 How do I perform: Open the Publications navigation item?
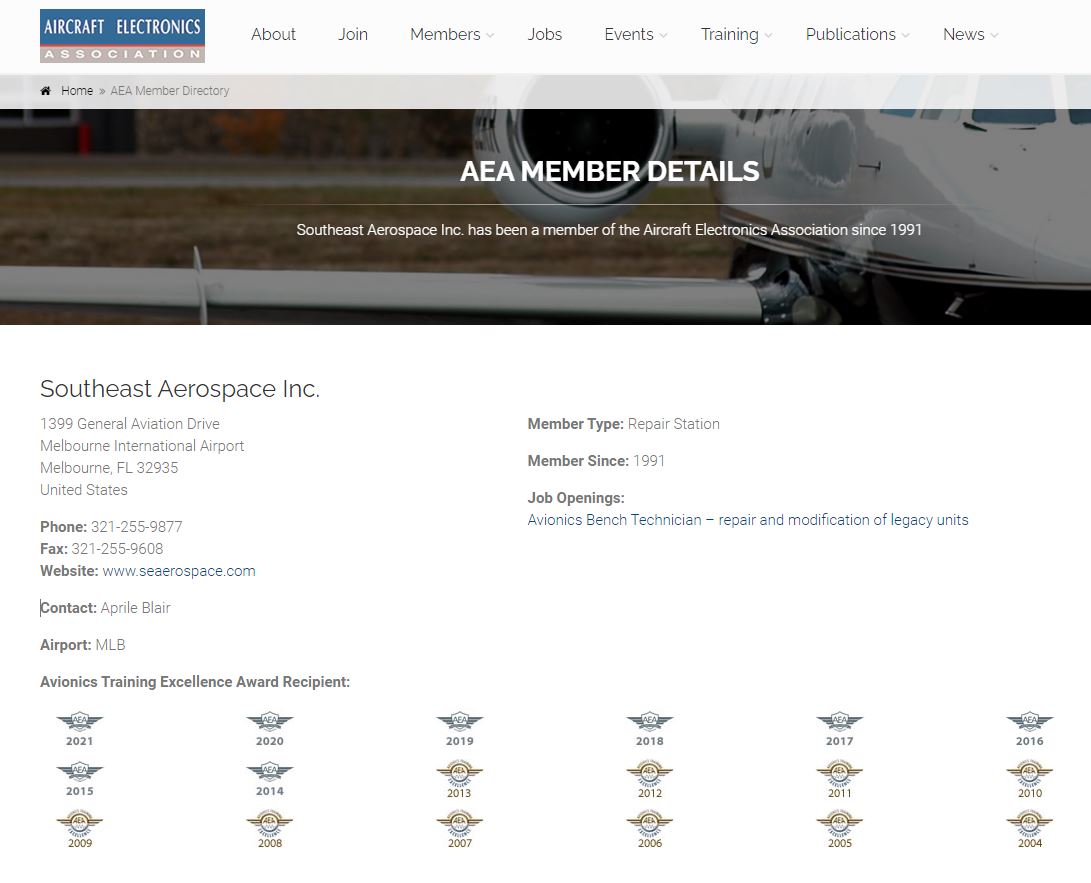pyautogui.click(x=850, y=34)
